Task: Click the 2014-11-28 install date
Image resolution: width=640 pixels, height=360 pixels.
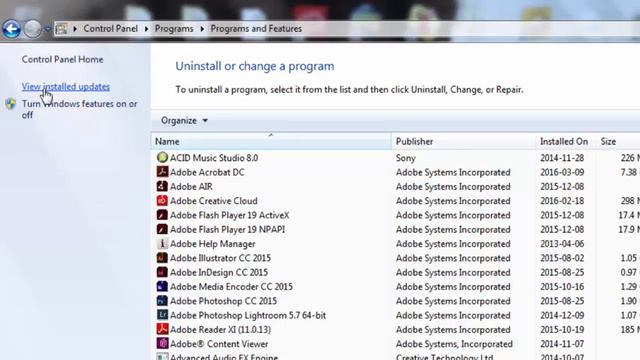Action: point(562,158)
